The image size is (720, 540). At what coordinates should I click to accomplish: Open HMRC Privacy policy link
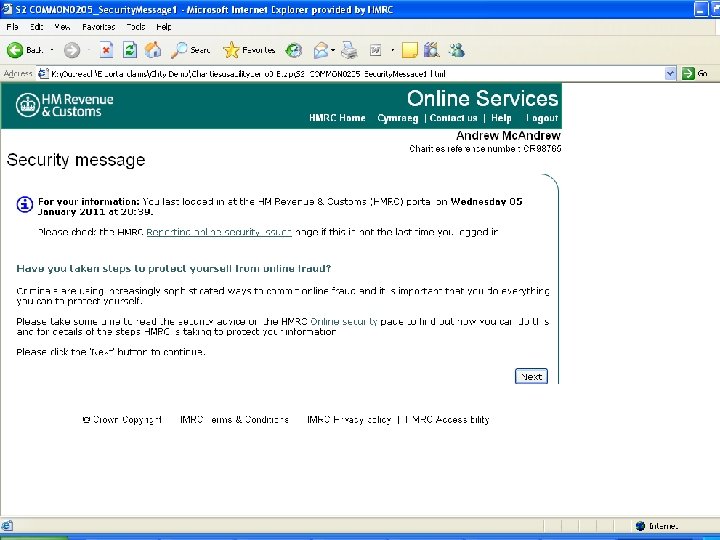pyautogui.click(x=349, y=420)
